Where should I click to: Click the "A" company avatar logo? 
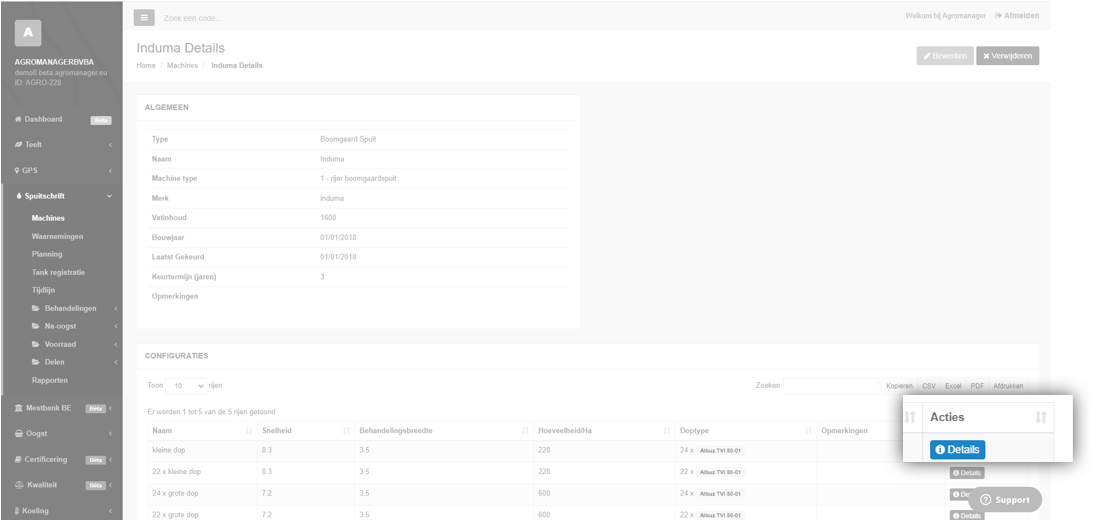(x=27, y=33)
